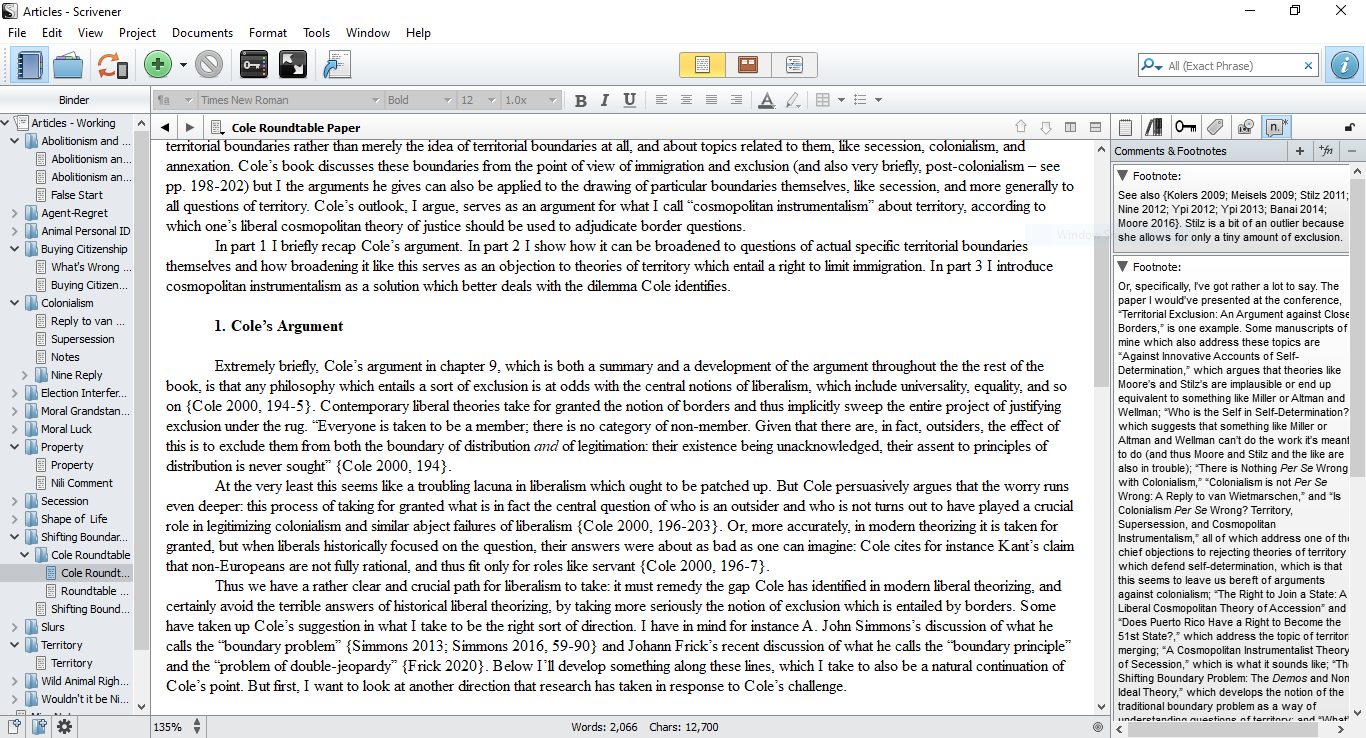Image resolution: width=1366 pixels, height=738 pixels.
Task: Open the font size 12 dropdown
Action: coord(478,100)
